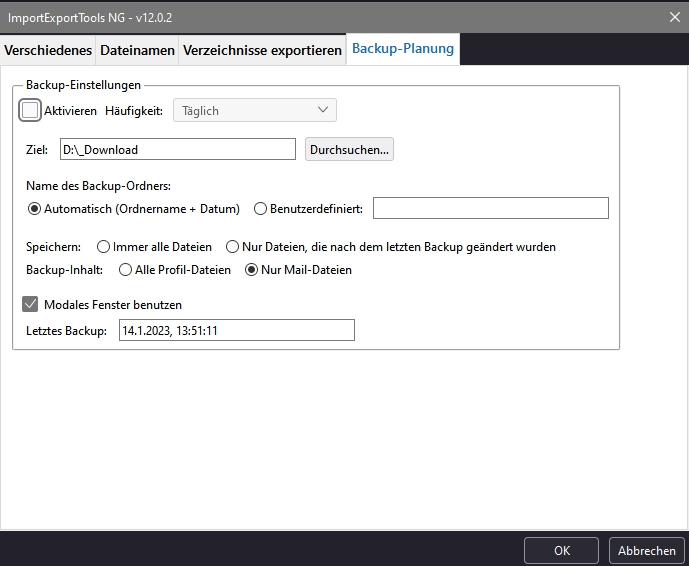Click the custom backup folder name field
Screen dimensions: 689x566
tap(490, 208)
